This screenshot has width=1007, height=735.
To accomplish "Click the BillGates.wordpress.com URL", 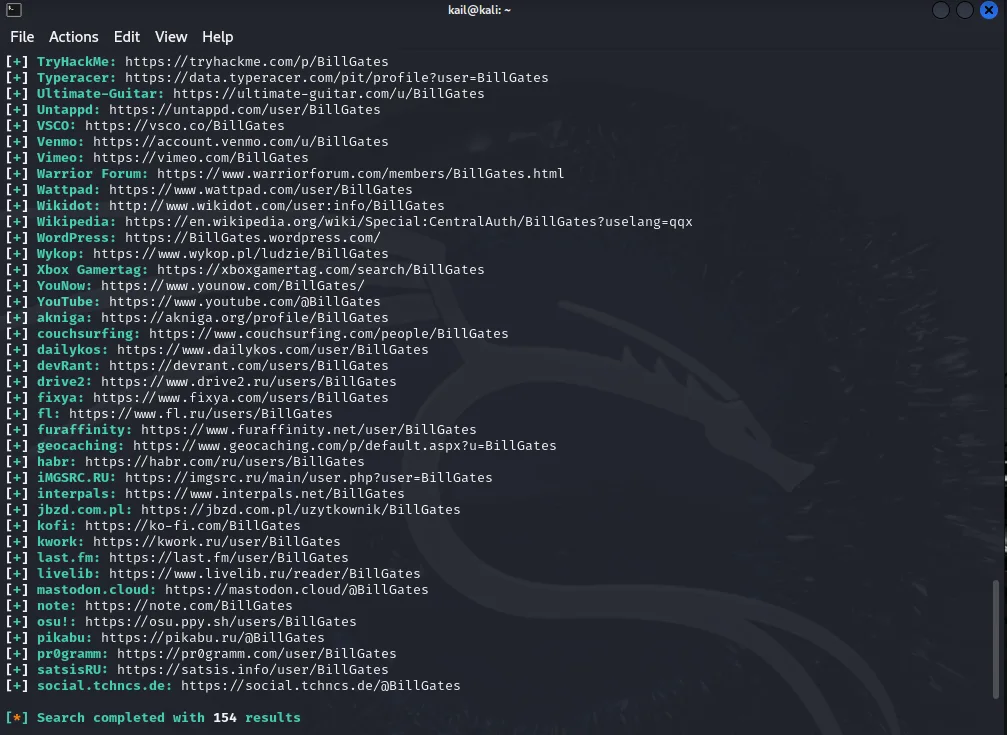I will point(252,238).
